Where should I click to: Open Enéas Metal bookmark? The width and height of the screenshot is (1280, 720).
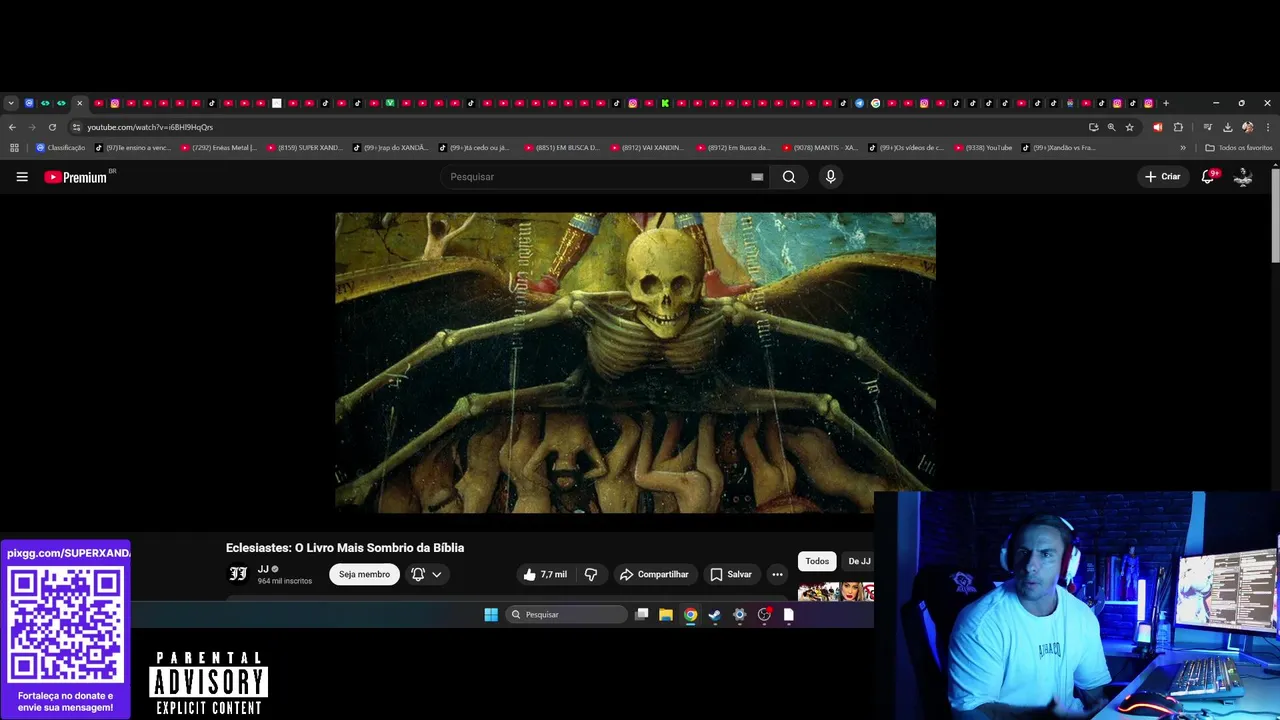218,148
